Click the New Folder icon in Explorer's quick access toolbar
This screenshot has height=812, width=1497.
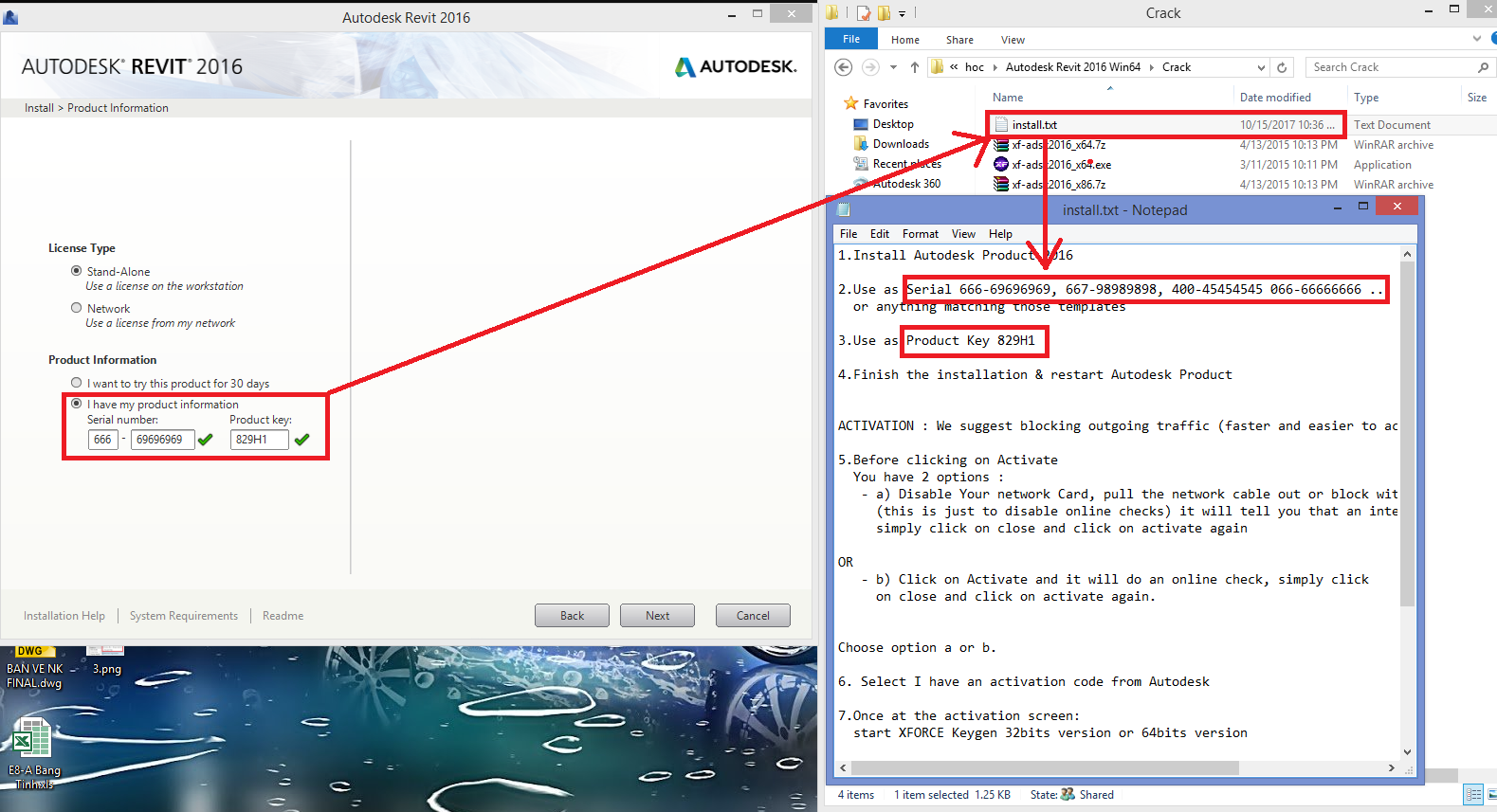point(884,13)
